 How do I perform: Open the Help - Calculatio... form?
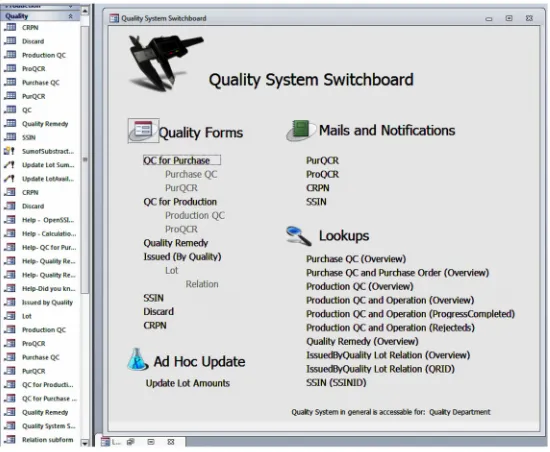coord(49,234)
